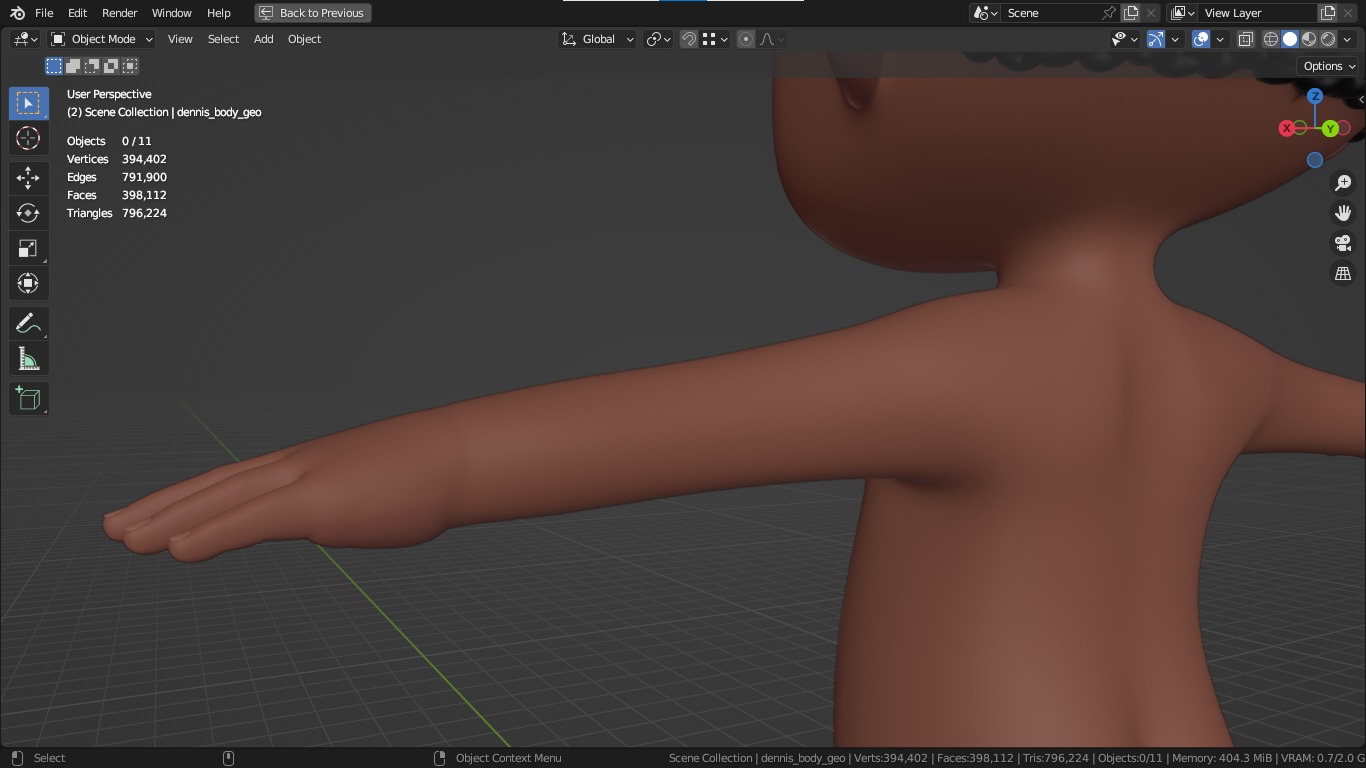
Task: Expand gizmo options dropdown arrow
Action: [1175, 39]
